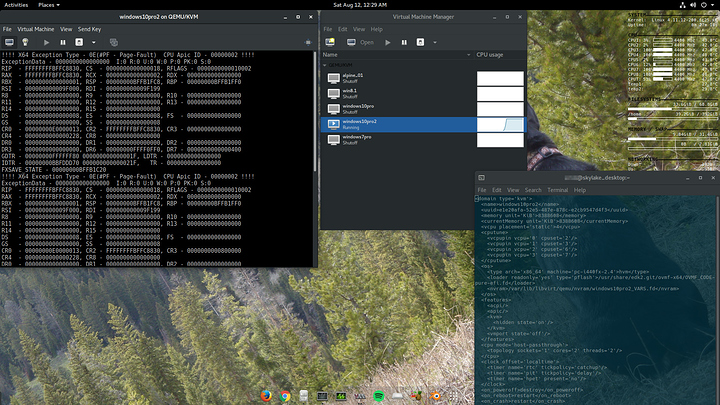
Task: Pause the windows10pro2 VM in console toolbar
Action: click(x=64, y=42)
